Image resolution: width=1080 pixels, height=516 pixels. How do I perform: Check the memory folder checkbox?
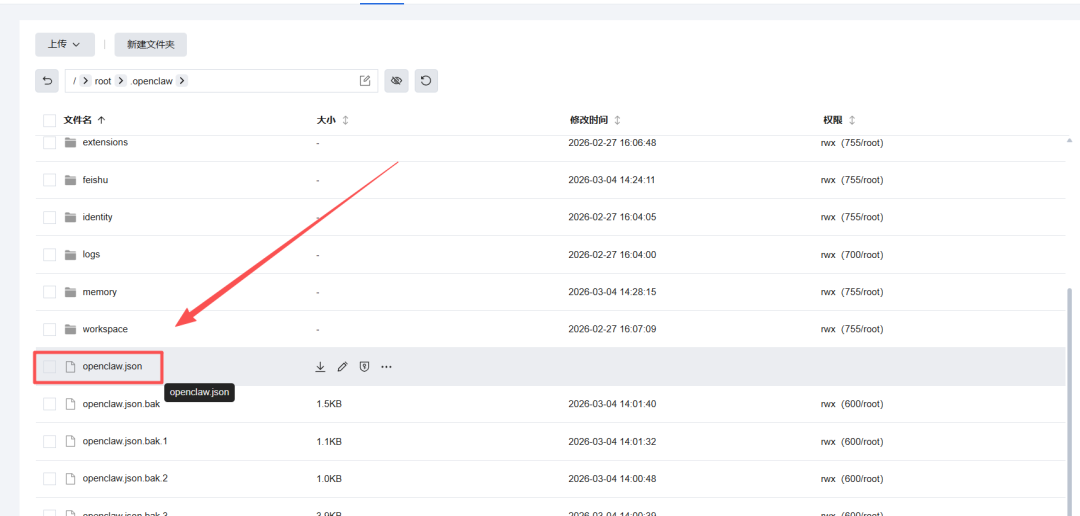coord(50,292)
